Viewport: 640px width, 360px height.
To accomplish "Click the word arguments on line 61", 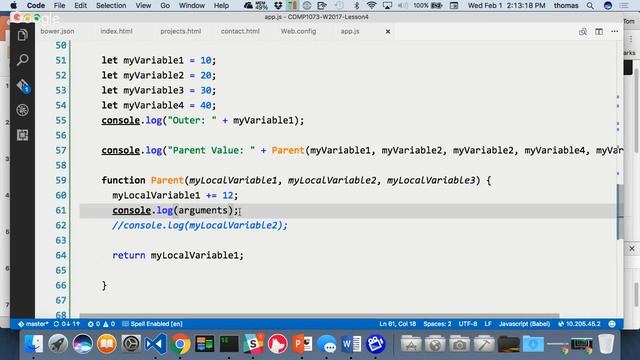I will 202,210.
